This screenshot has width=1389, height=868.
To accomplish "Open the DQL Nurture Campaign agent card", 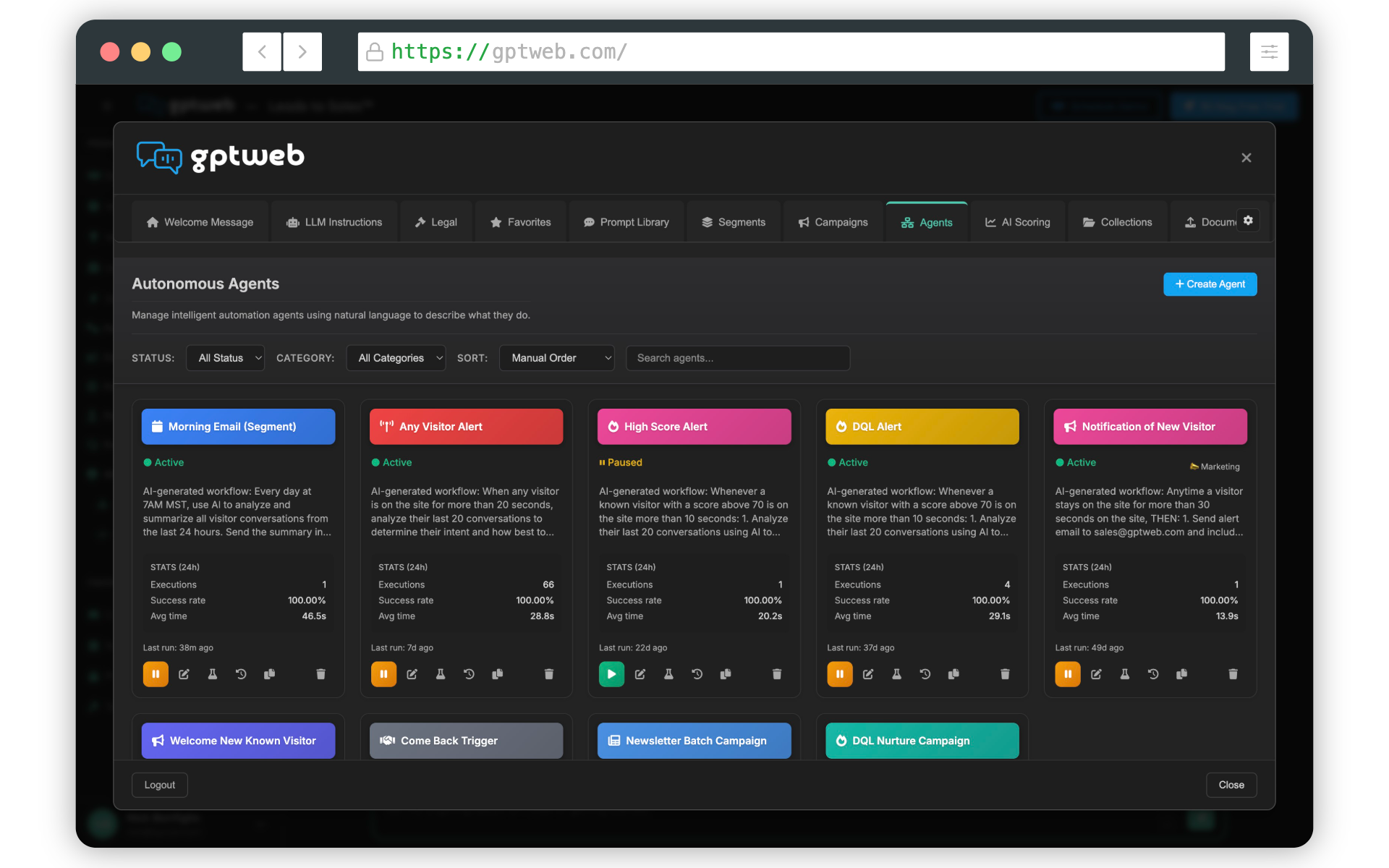I will coord(922,741).
